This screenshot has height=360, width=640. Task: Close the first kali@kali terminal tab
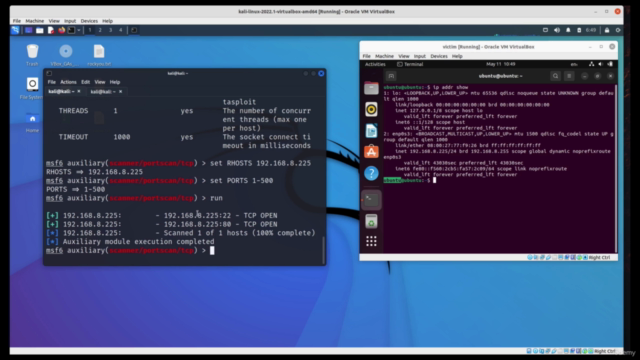[79, 91]
